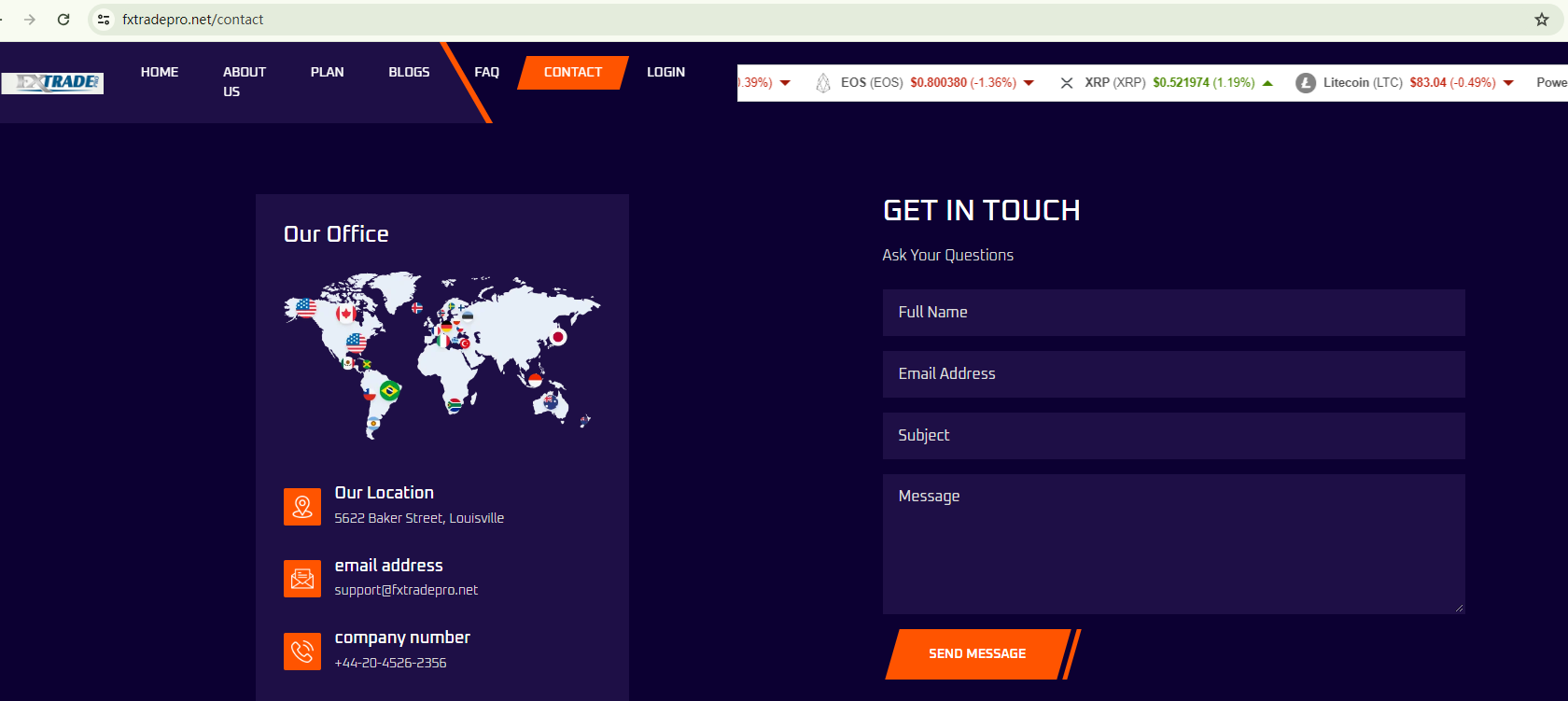This screenshot has height=701, width=1568.
Task: Click the orange email envelope icon
Action: (x=302, y=579)
